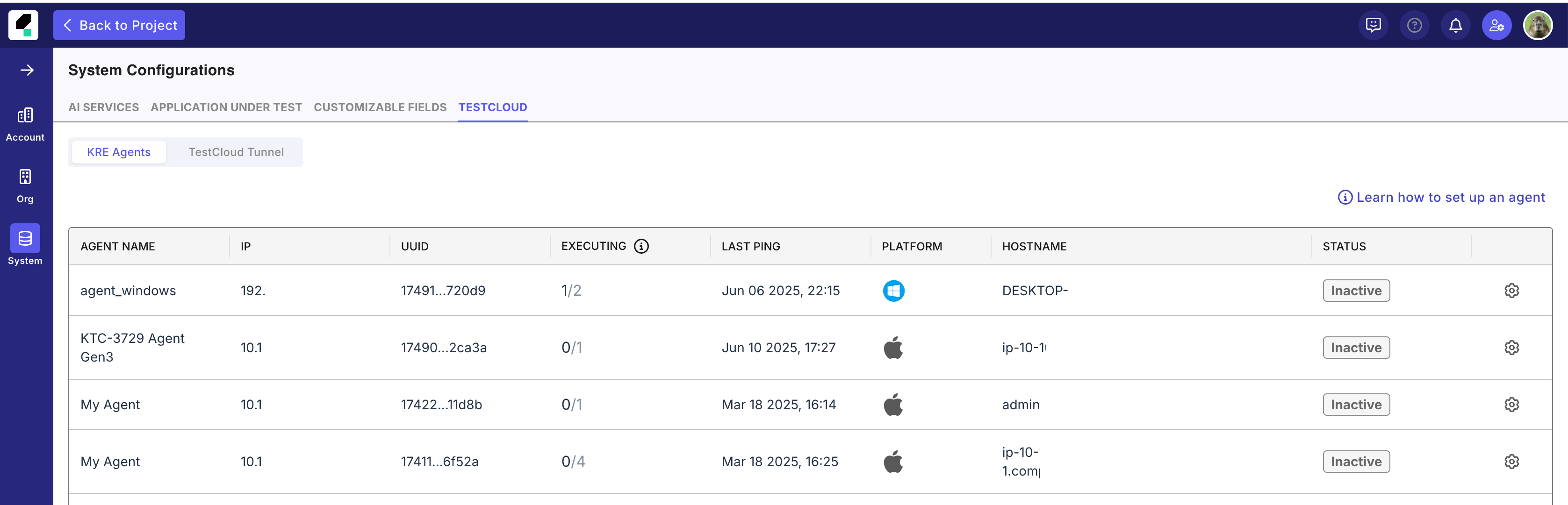Open settings gear for My Agent 17422...11d8b
Screen dimensions: 1568x505
pyautogui.click(x=1512, y=405)
